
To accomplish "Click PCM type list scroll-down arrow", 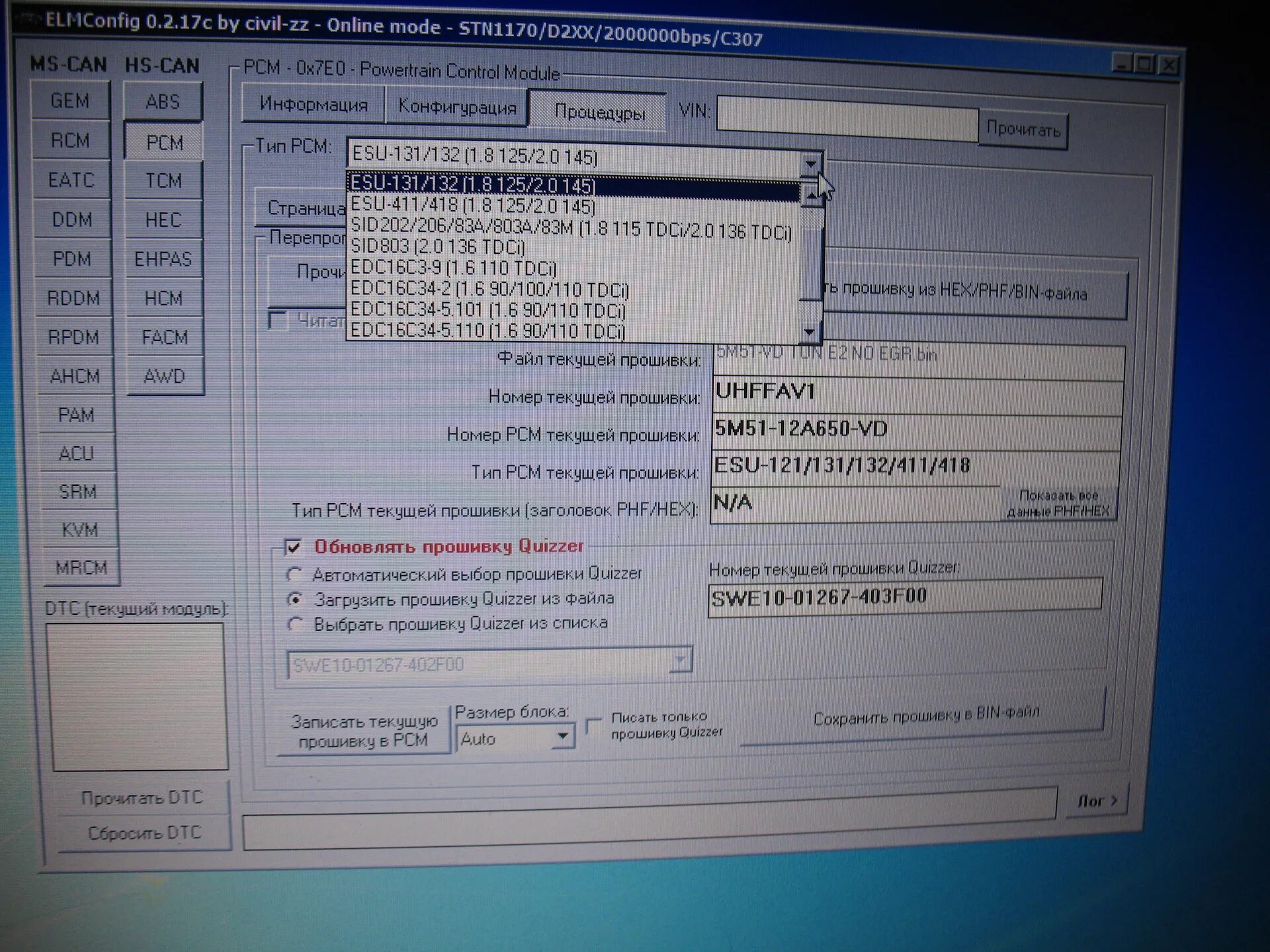I will pos(810,332).
